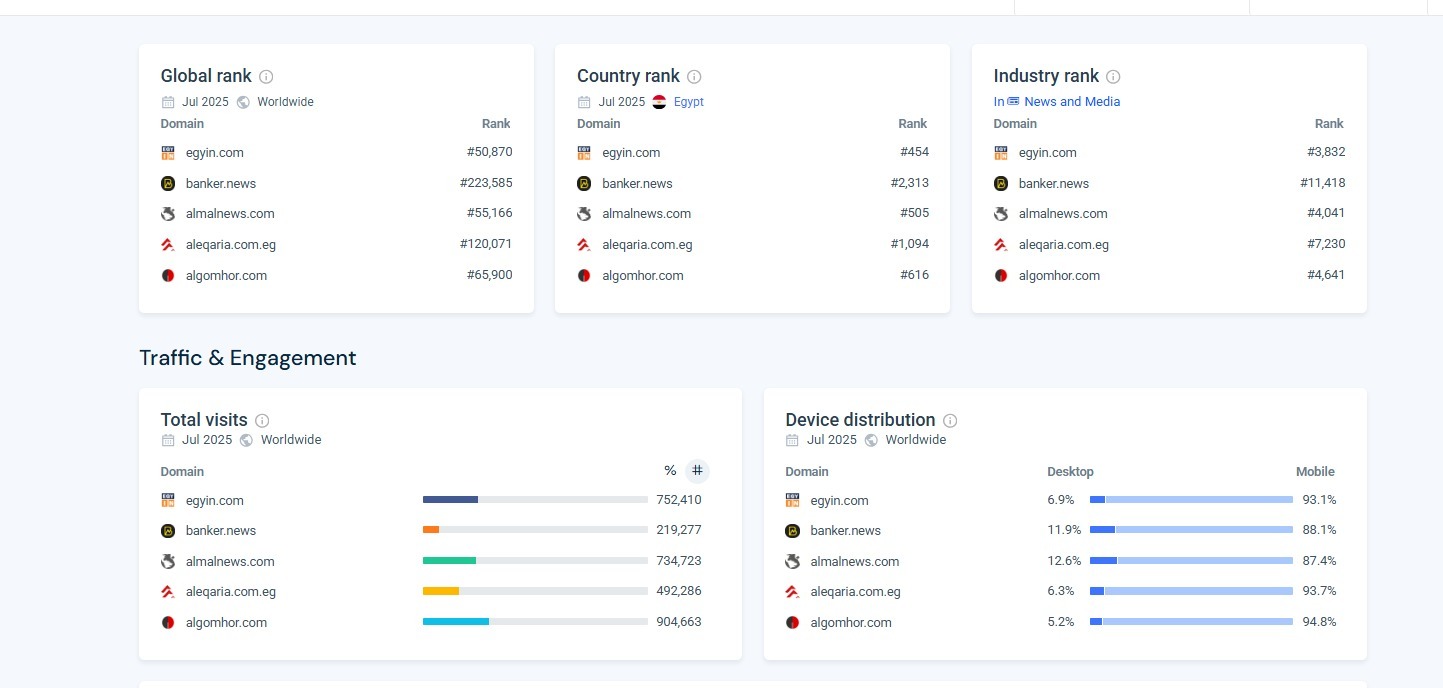Click the calendar icon under Global rank

click(x=168, y=102)
